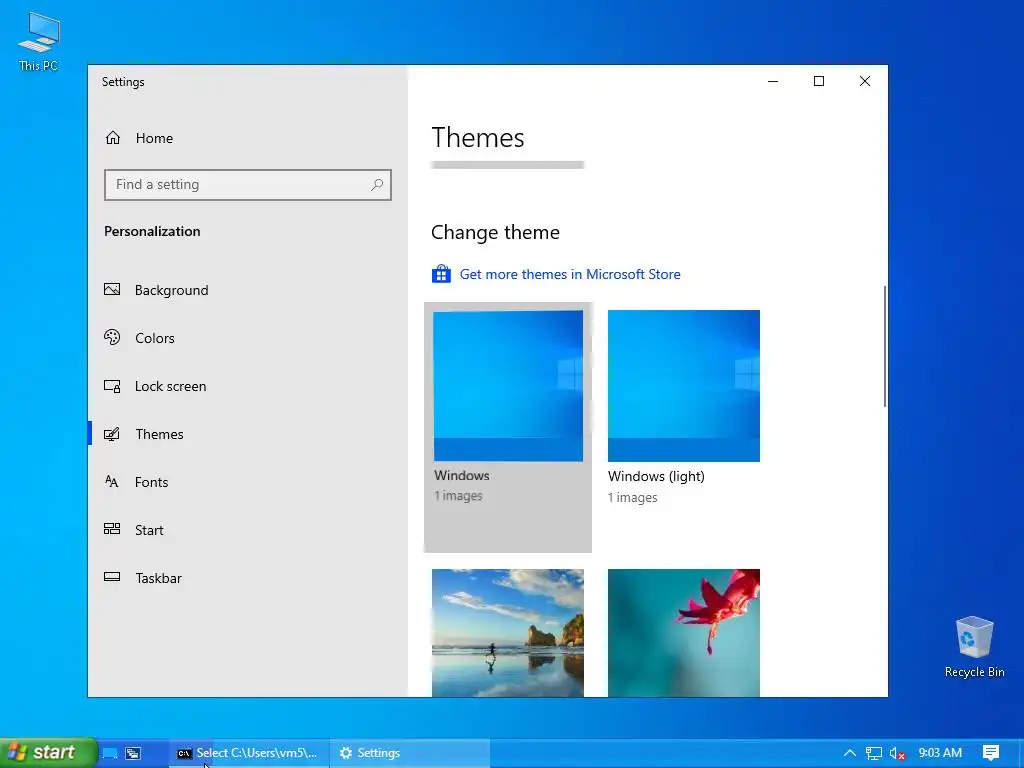
Task: Click the Change theme heading
Action: click(x=495, y=232)
